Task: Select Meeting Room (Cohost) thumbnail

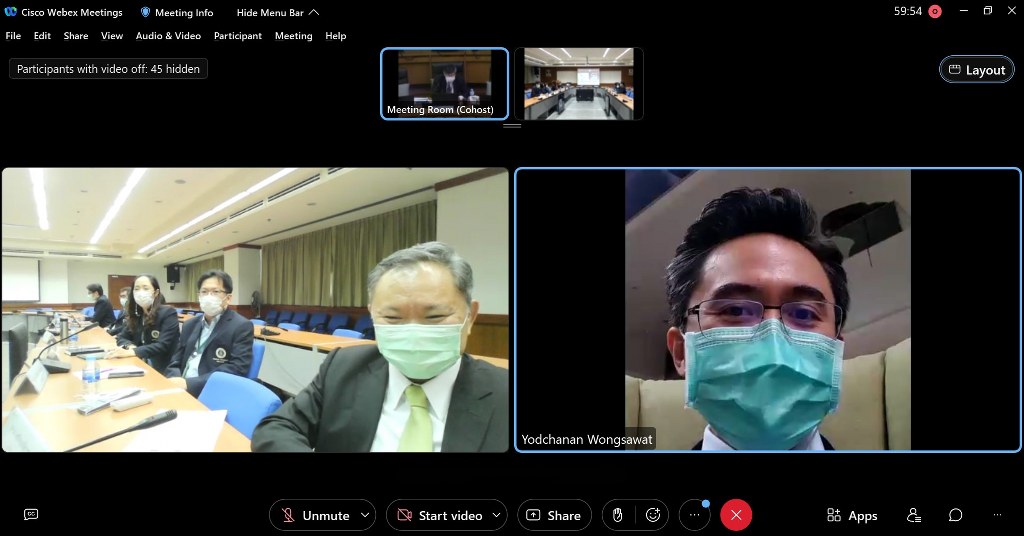Action: pos(444,84)
